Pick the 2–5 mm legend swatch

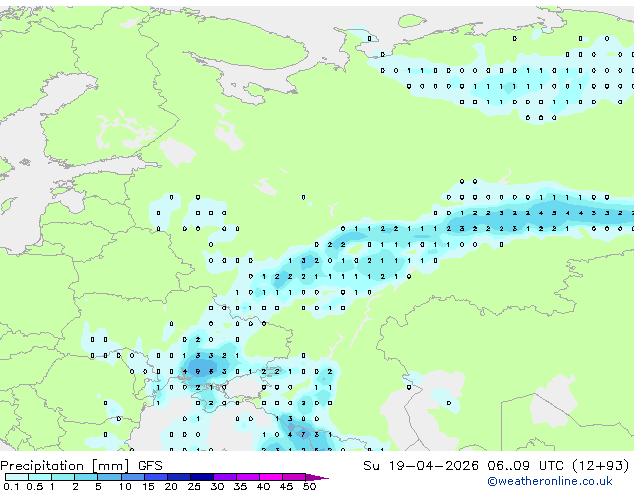click(86, 477)
